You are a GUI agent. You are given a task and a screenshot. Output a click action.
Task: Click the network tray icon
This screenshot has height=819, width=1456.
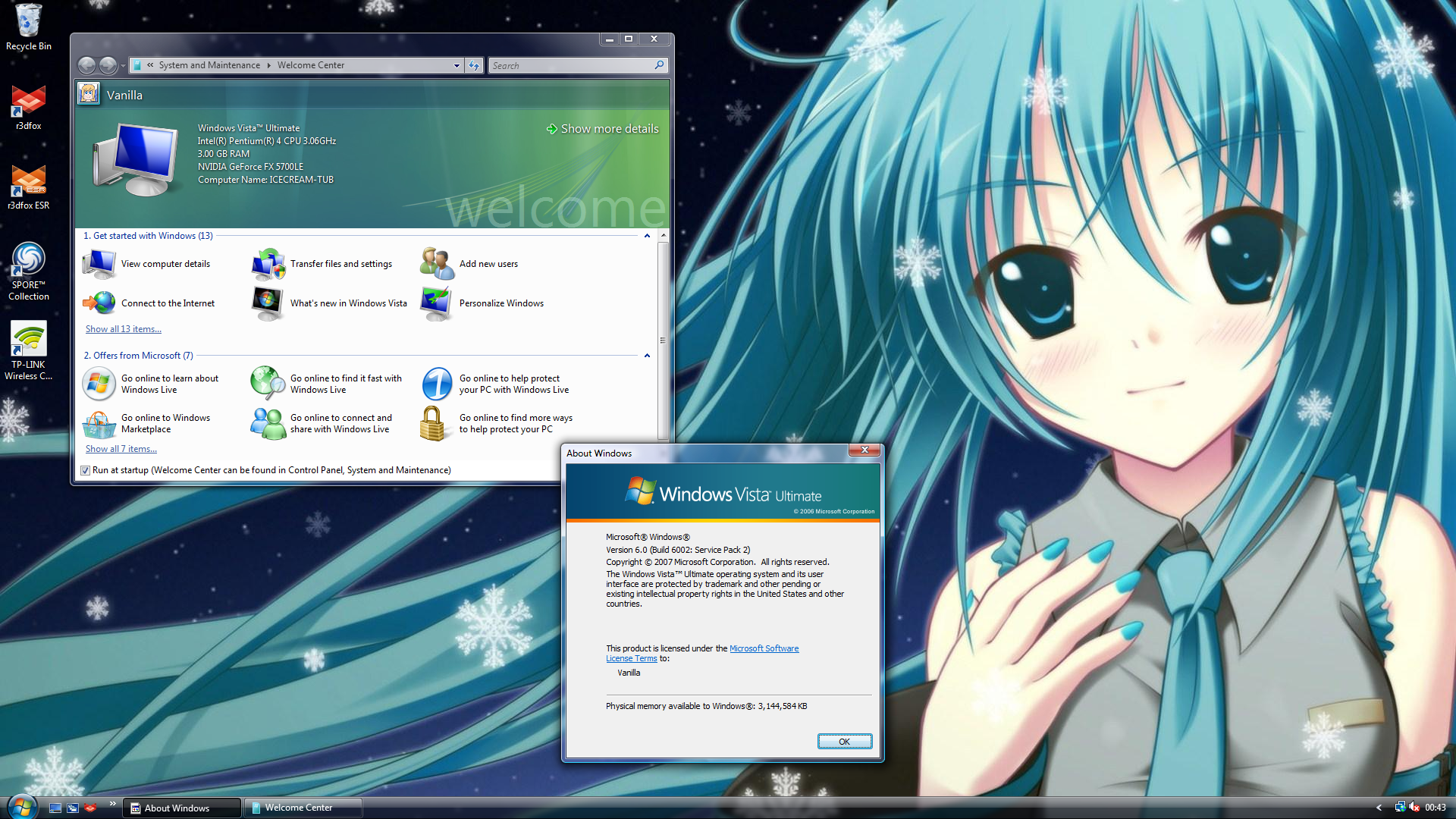point(1400,808)
